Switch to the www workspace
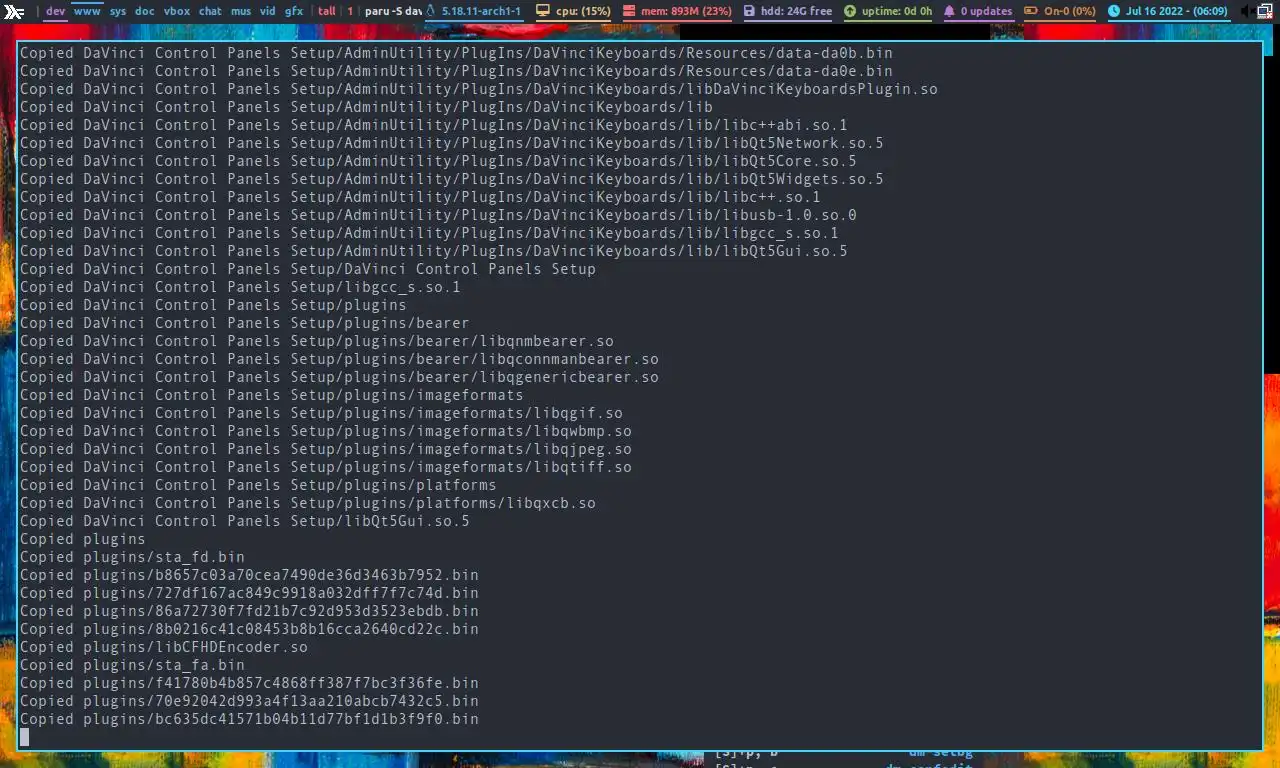The image size is (1280, 768). coord(87,12)
